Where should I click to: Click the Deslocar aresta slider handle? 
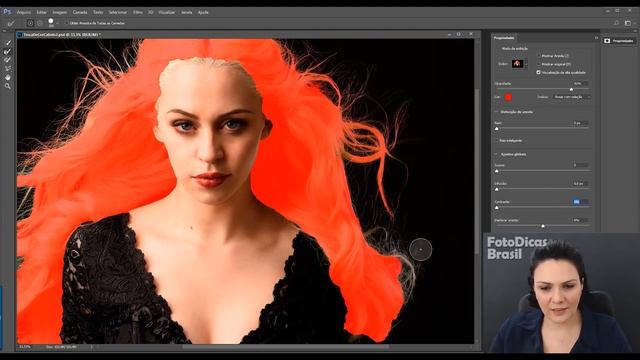click(x=543, y=226)
